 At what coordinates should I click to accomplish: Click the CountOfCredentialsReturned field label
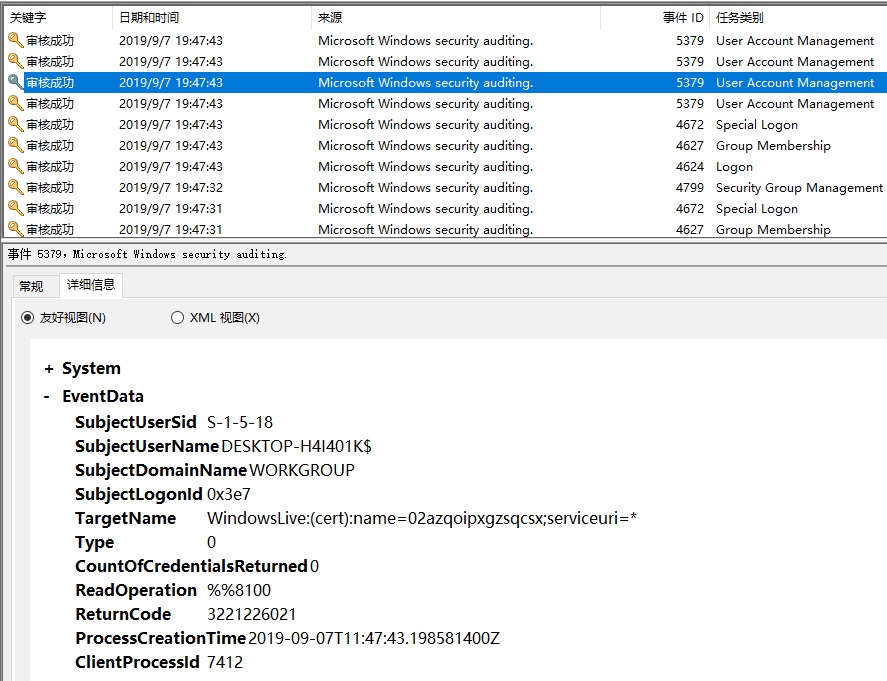pyautogui.click(x=191, y=566)
